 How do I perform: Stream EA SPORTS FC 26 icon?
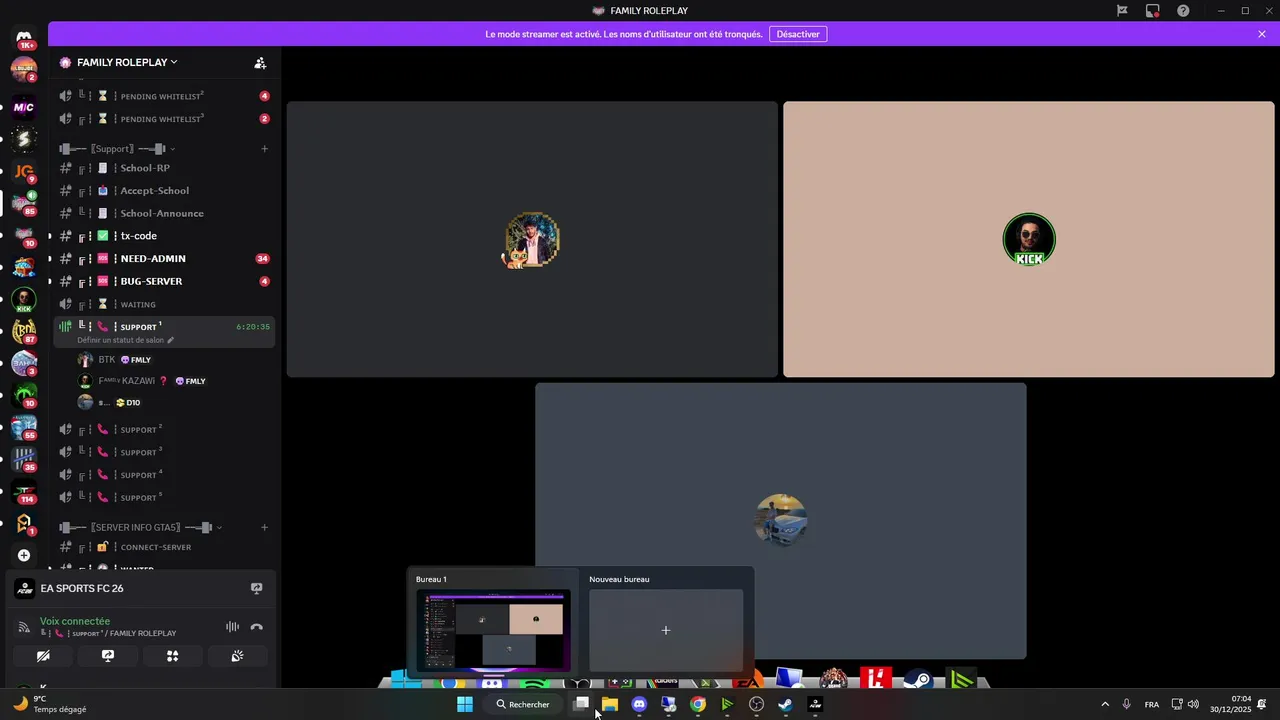point(256,588)
